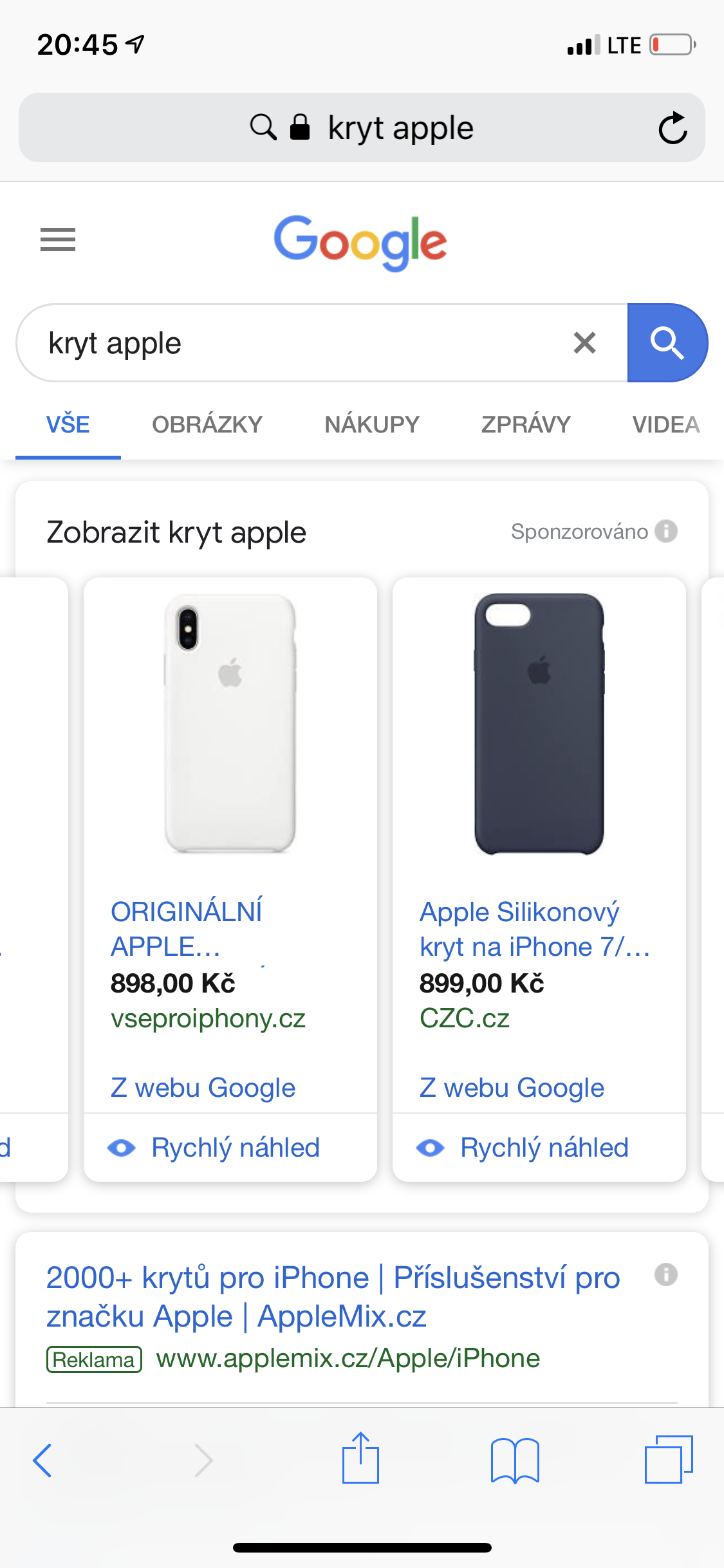Go back with Safari back arrow
Viewport: 724px width, 1568px height.
[42, 1460]
